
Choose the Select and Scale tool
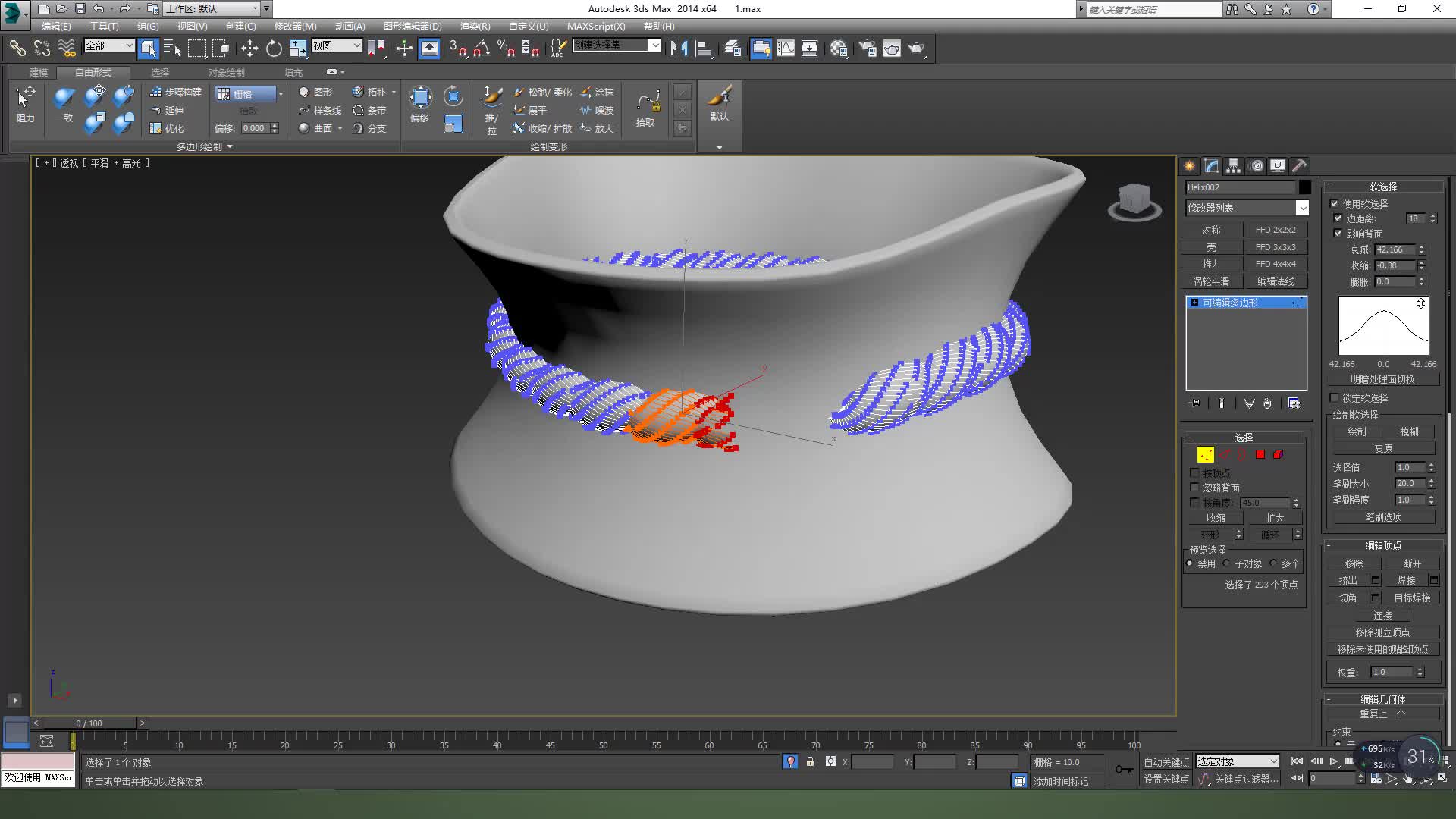tap(298, 49)
